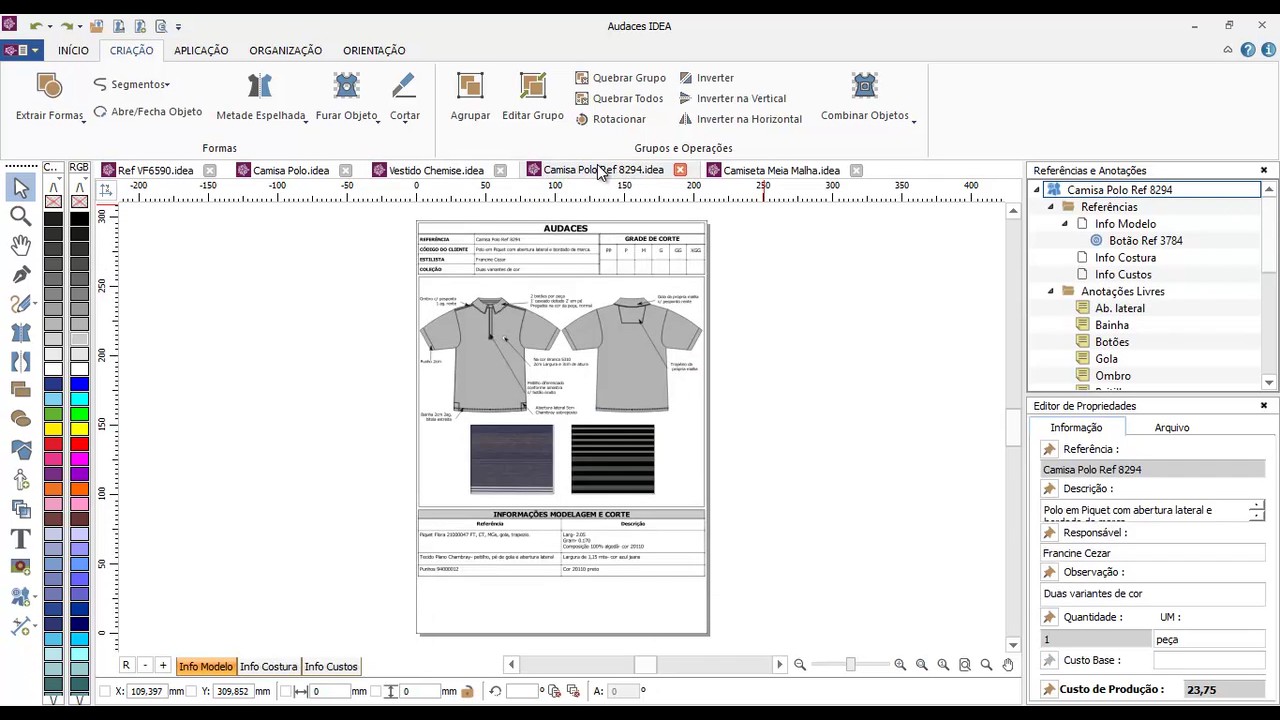
Task: Select the pen nib drawing tool
Action: (20, 274)
